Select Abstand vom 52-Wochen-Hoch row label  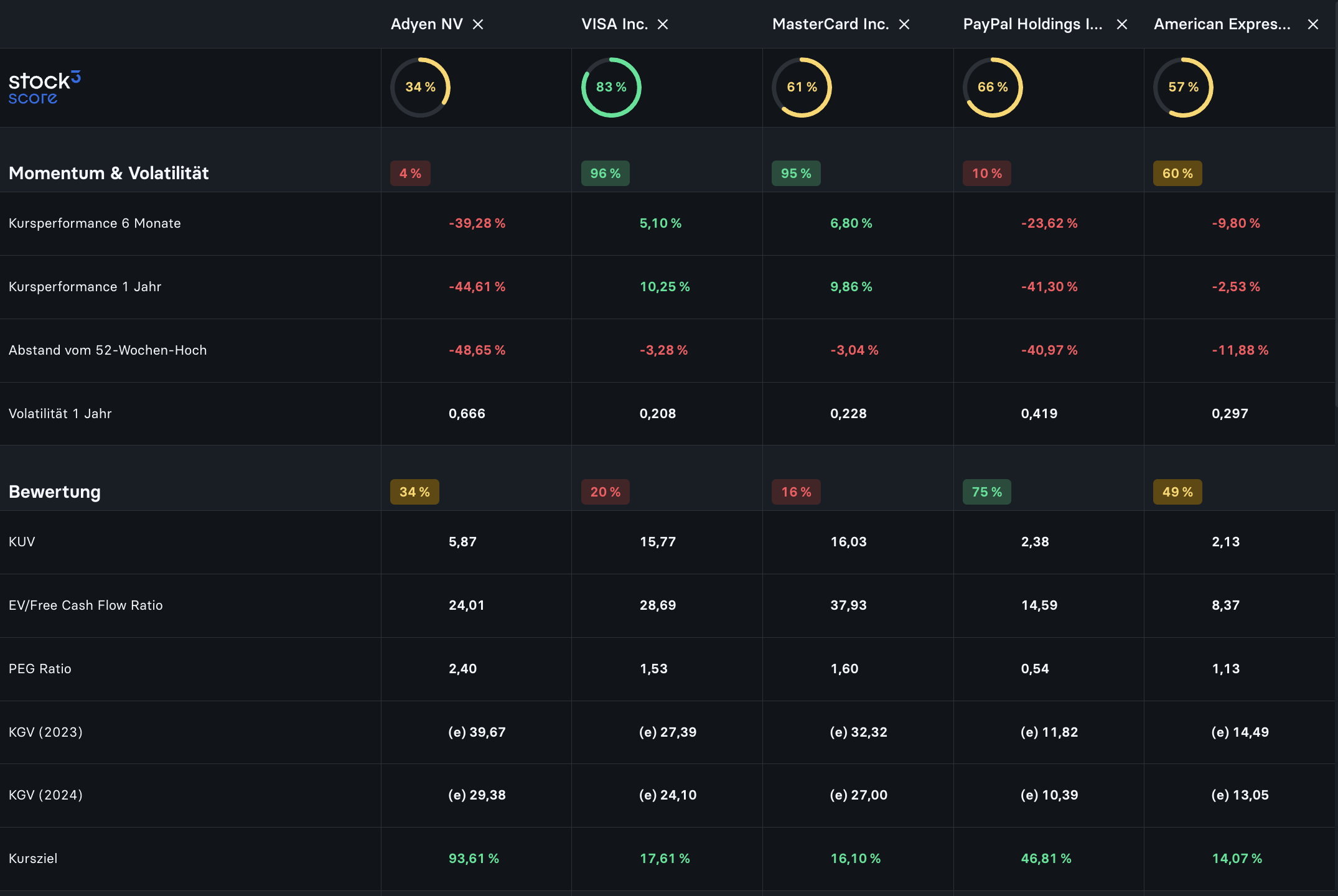coord(108,350)
